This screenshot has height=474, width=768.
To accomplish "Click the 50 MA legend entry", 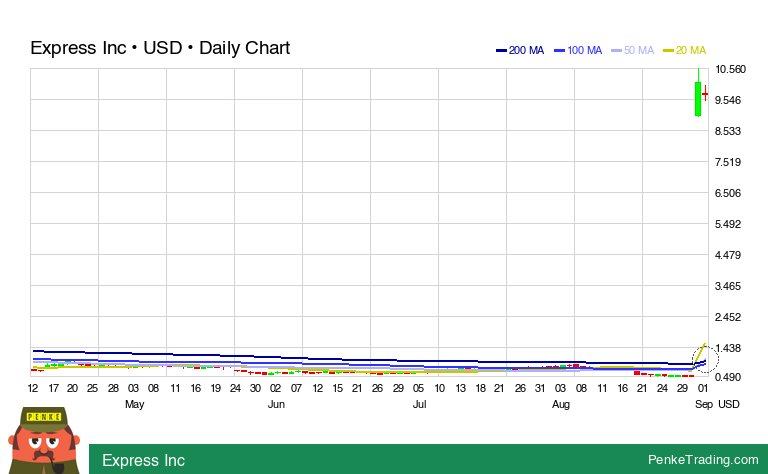I will tap(633, 50).
